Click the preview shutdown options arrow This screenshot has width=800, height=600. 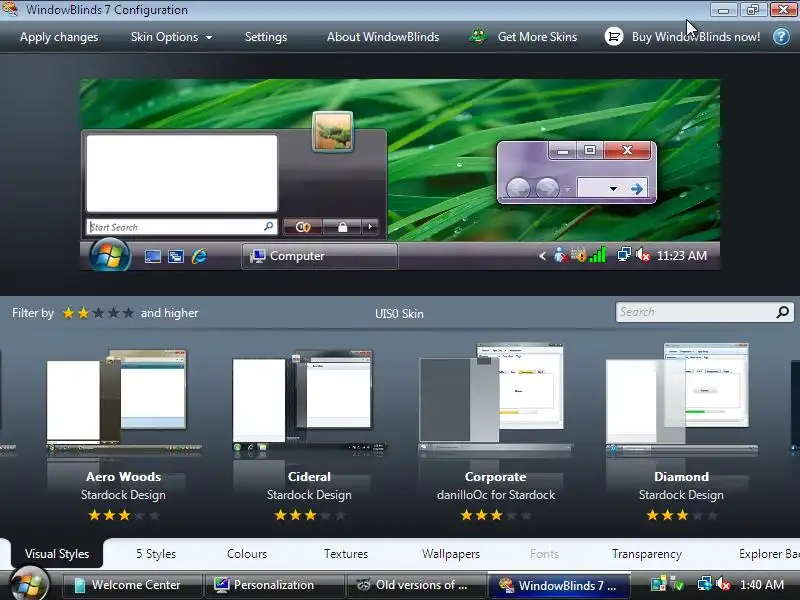370,227
